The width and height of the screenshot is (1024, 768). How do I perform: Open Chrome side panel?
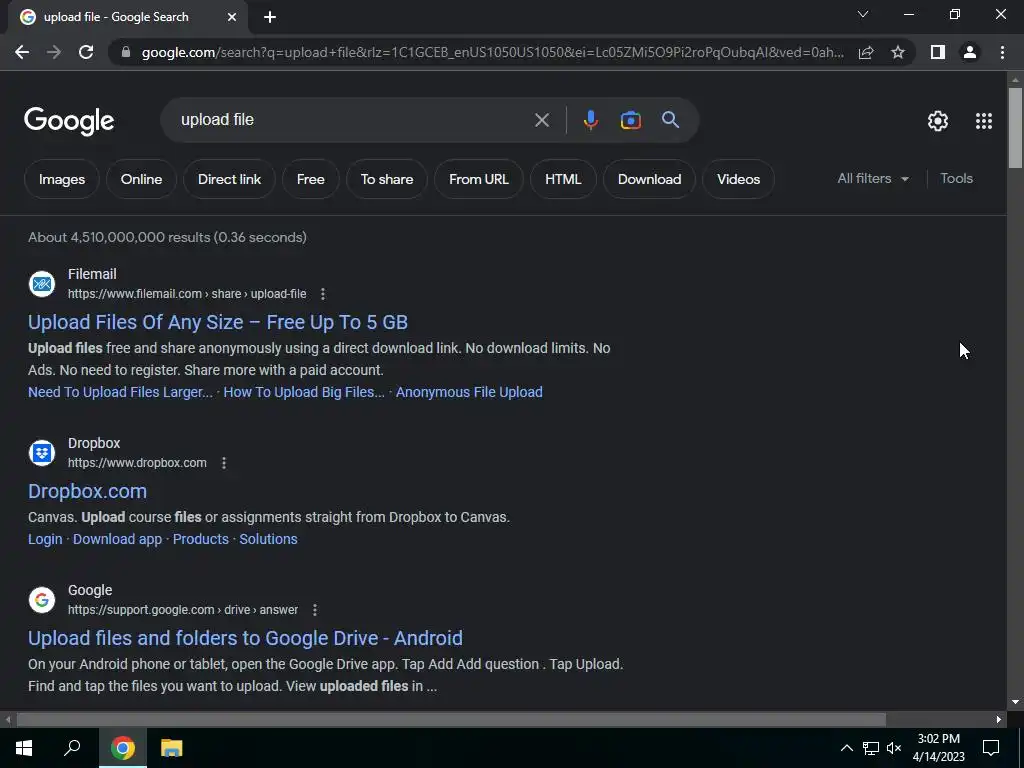938,52
